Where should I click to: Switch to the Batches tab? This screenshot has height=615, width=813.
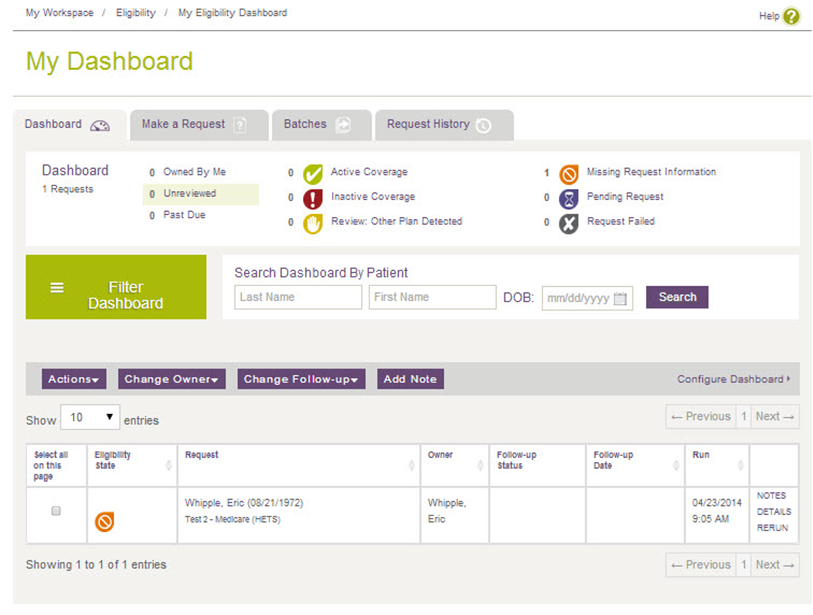322,125
